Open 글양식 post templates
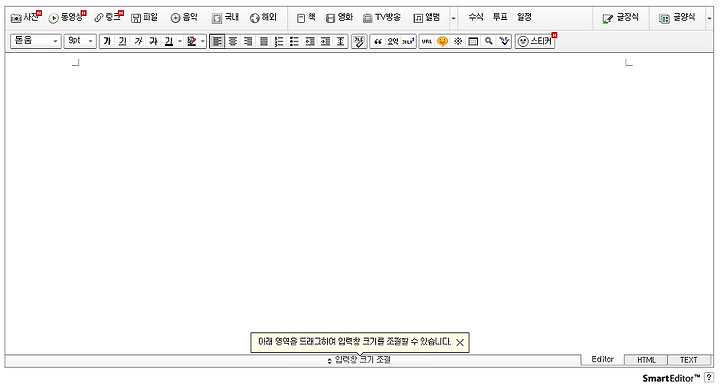This screenshot has width=720, height=389. [x=677, y=18]
